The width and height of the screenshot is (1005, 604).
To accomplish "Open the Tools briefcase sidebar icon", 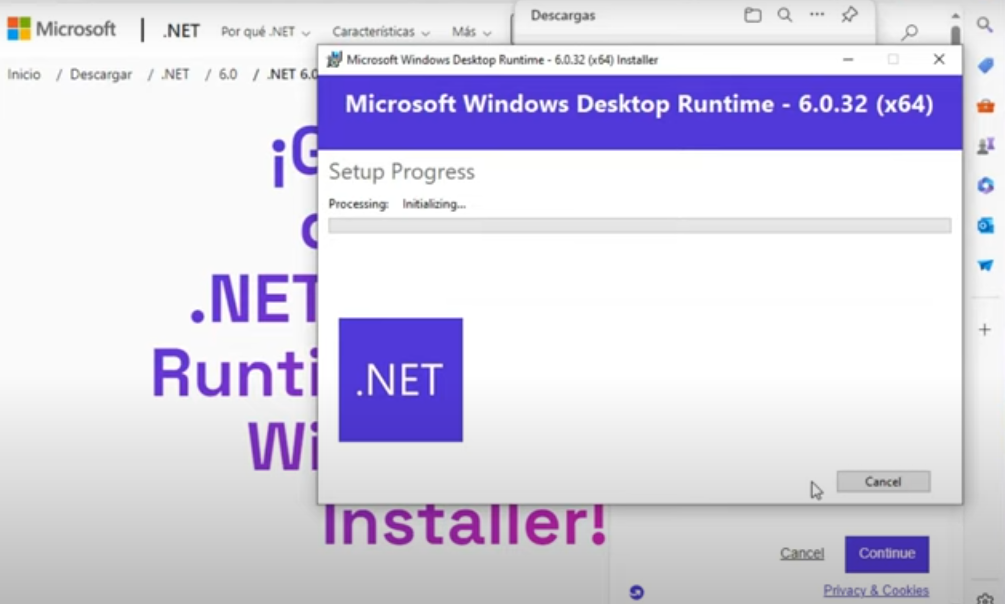I will pyautogui.click(x=985, y=106).
